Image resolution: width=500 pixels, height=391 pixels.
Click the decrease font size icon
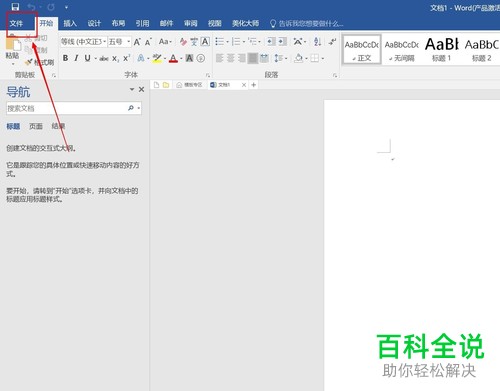[148, 42]
